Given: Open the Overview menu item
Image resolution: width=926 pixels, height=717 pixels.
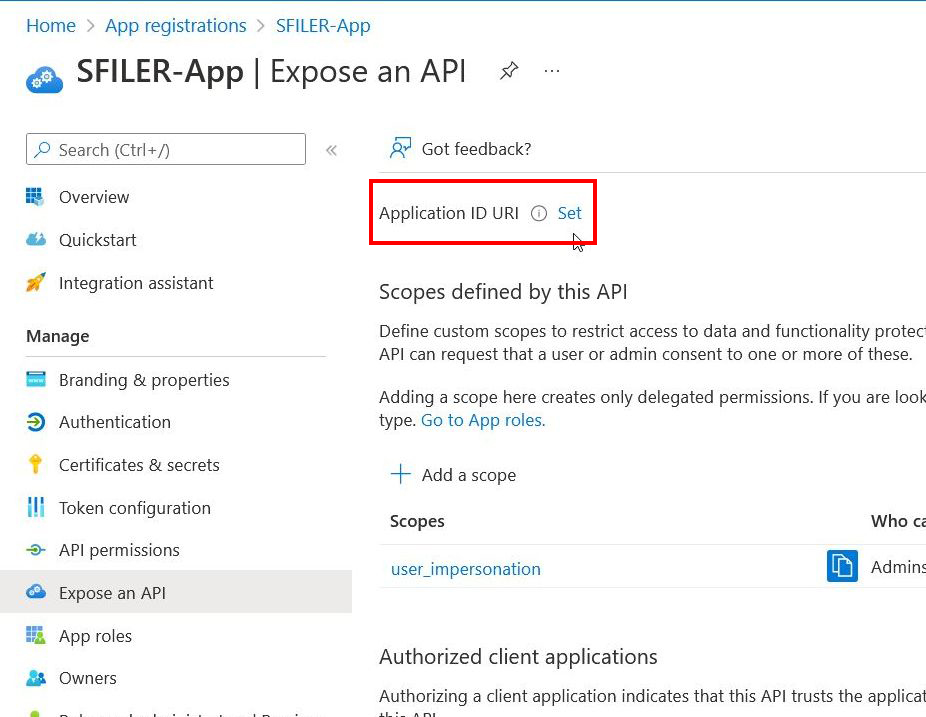Looking at the screenshot, I should click(x=94, y=197).
